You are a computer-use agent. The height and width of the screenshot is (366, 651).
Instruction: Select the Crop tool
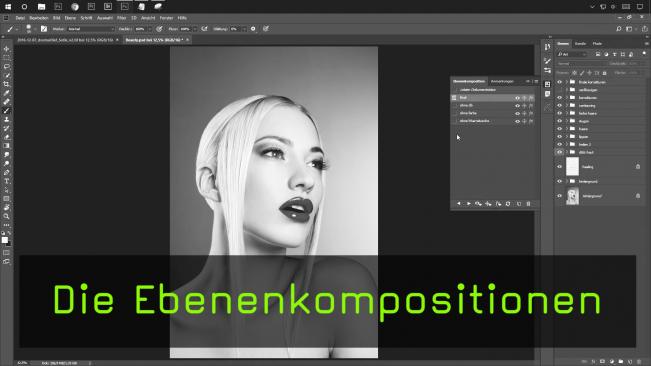pos(6,84)
